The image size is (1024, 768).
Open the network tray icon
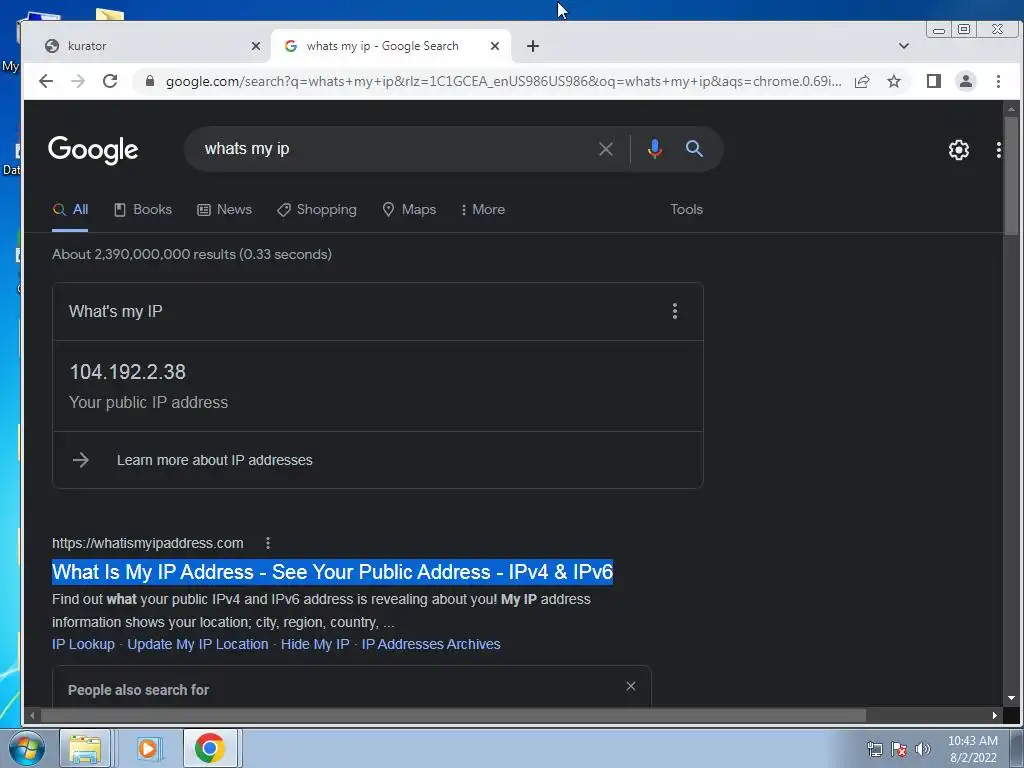click(x=874, y=749)
